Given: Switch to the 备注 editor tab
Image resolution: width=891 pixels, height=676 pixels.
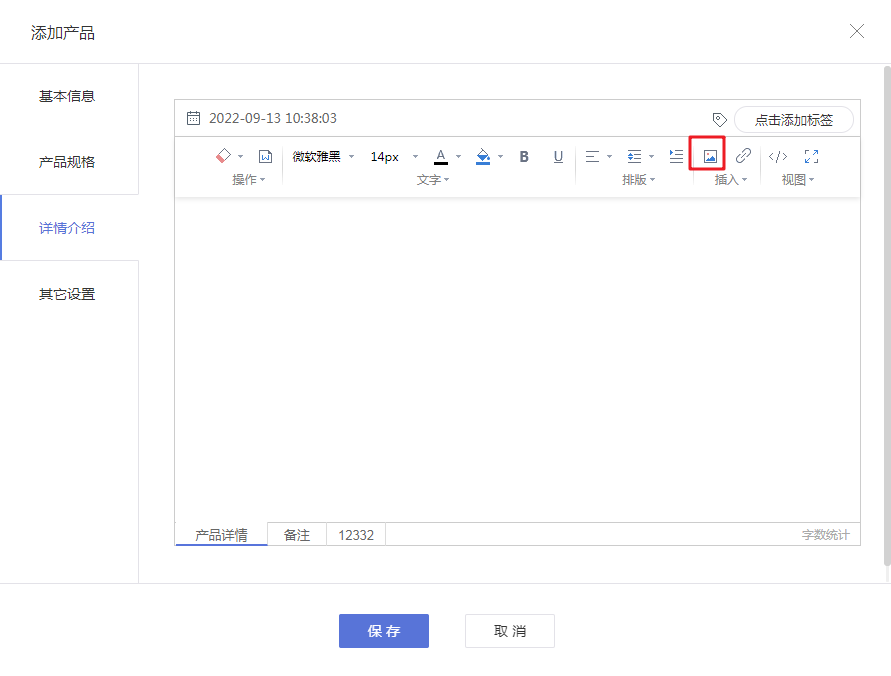Looking at the screenshot, I should [297, 535].
